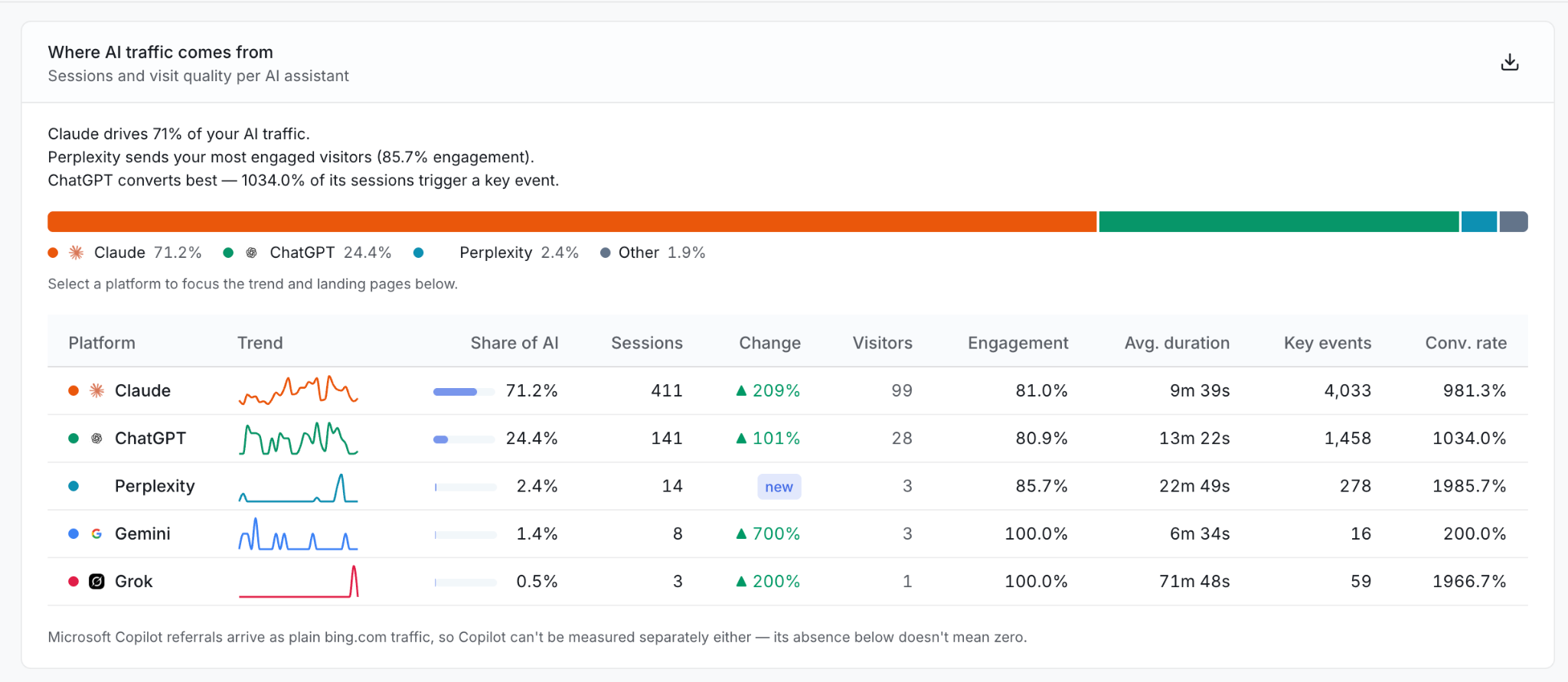
Task: Click the gray Other segment of the bar
Action: coord(1513,222)
